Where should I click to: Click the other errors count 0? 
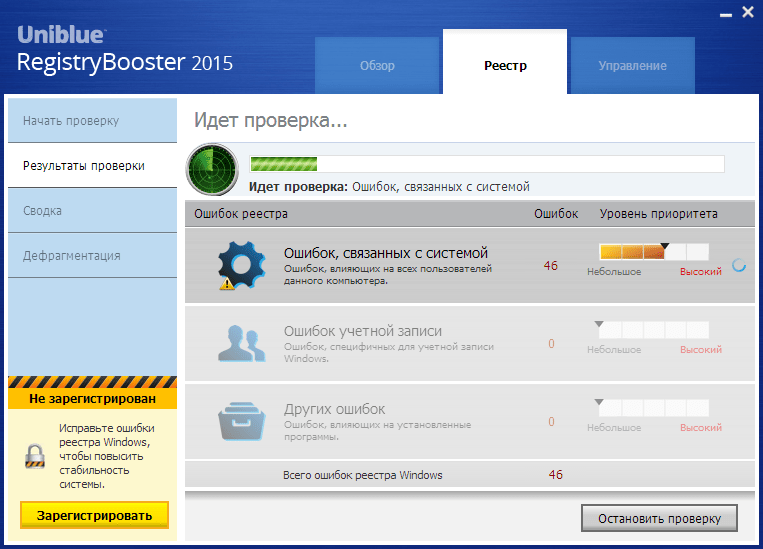coord(551,421)
